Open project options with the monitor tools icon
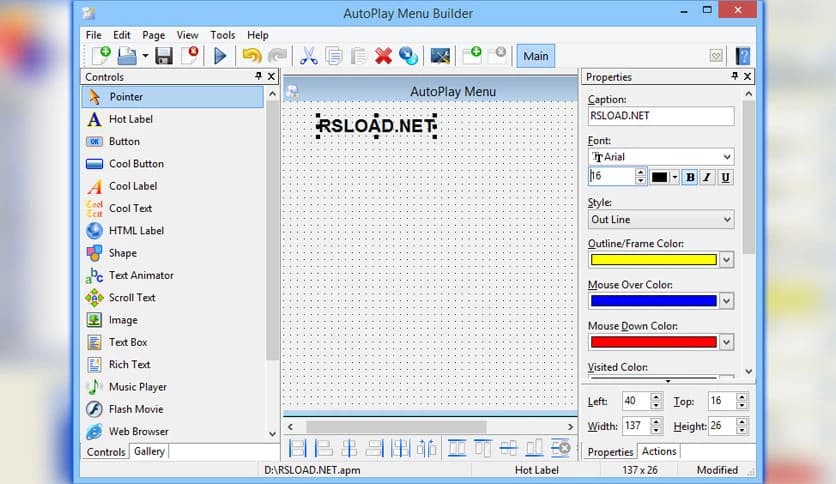 440,55
